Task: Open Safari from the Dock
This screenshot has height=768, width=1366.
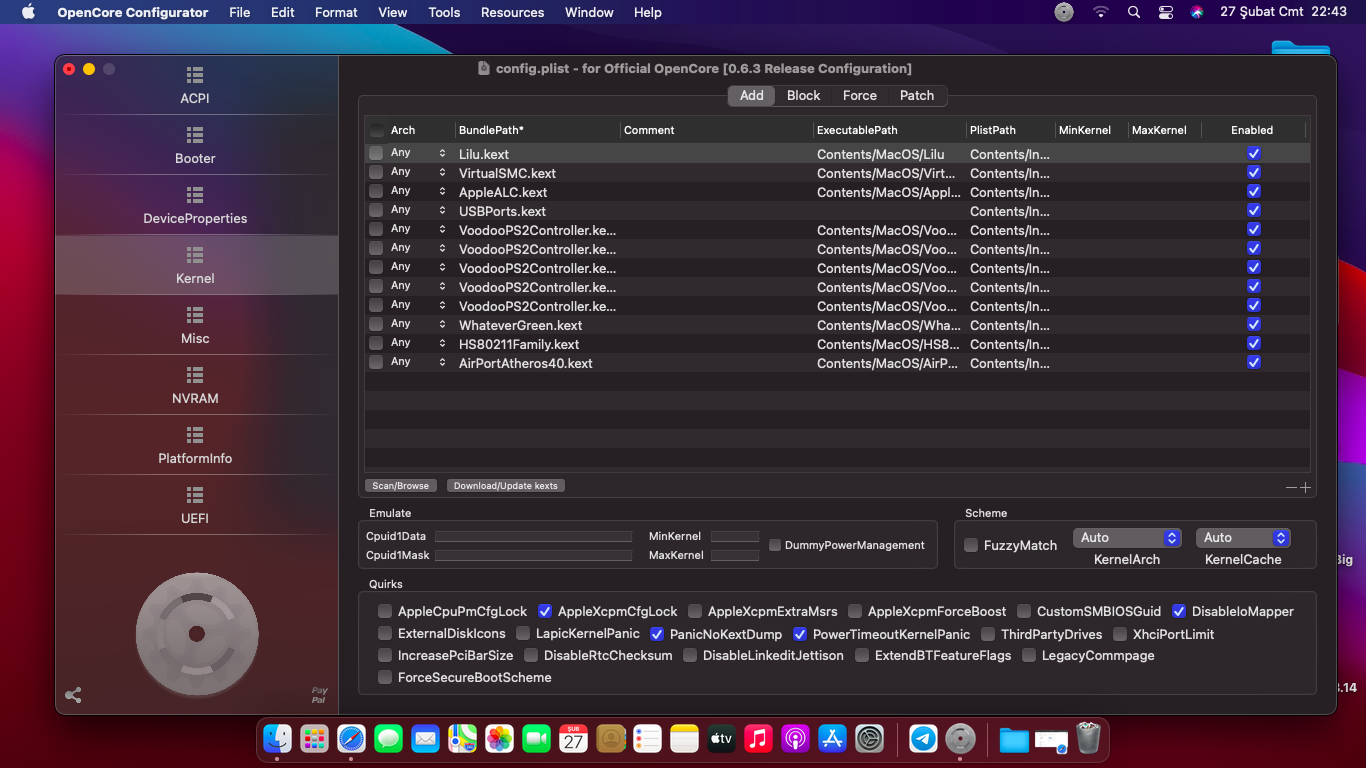Action: click(x=351, y=739)
